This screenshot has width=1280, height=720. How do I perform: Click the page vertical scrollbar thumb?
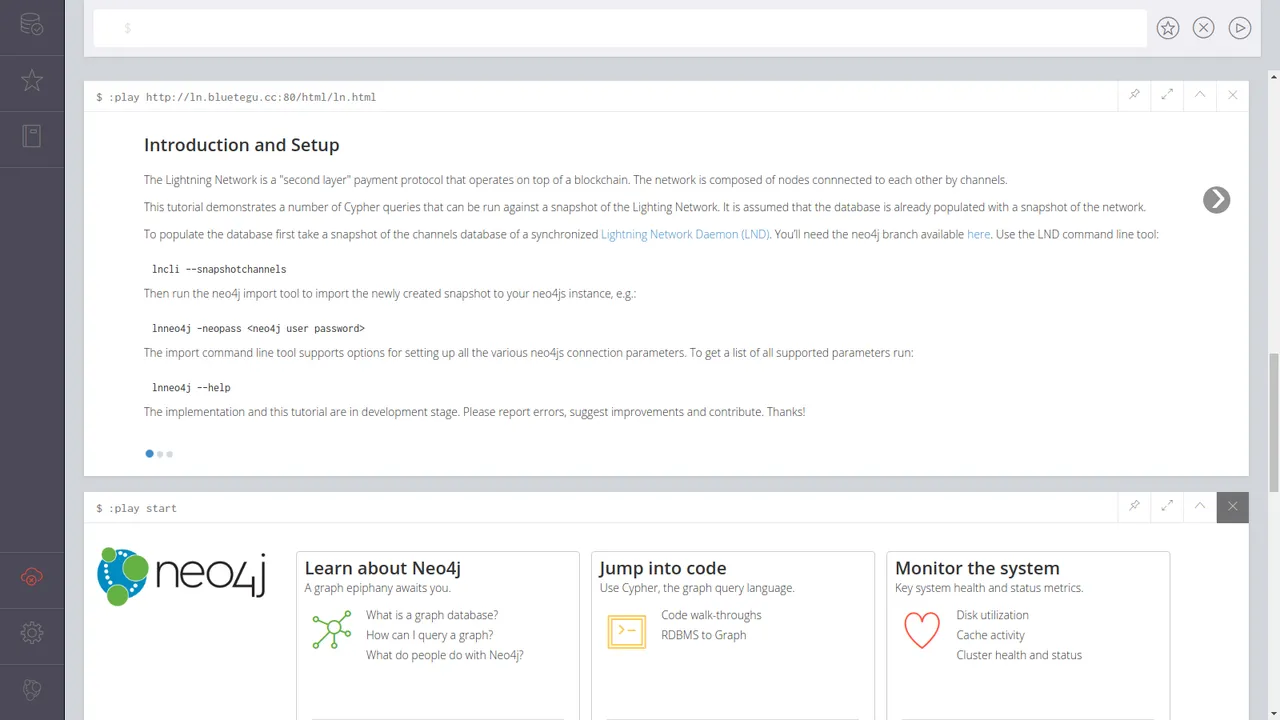[x=1273, y=421]
